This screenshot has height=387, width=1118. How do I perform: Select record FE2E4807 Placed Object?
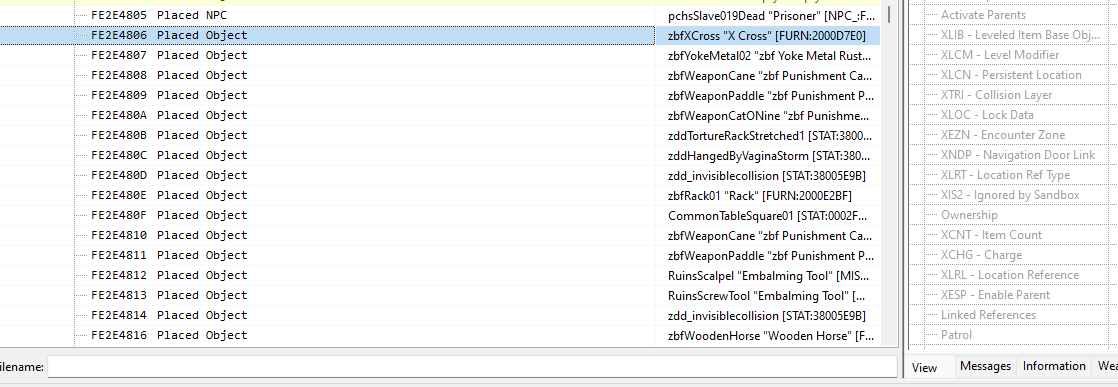(x=169, y=55)
